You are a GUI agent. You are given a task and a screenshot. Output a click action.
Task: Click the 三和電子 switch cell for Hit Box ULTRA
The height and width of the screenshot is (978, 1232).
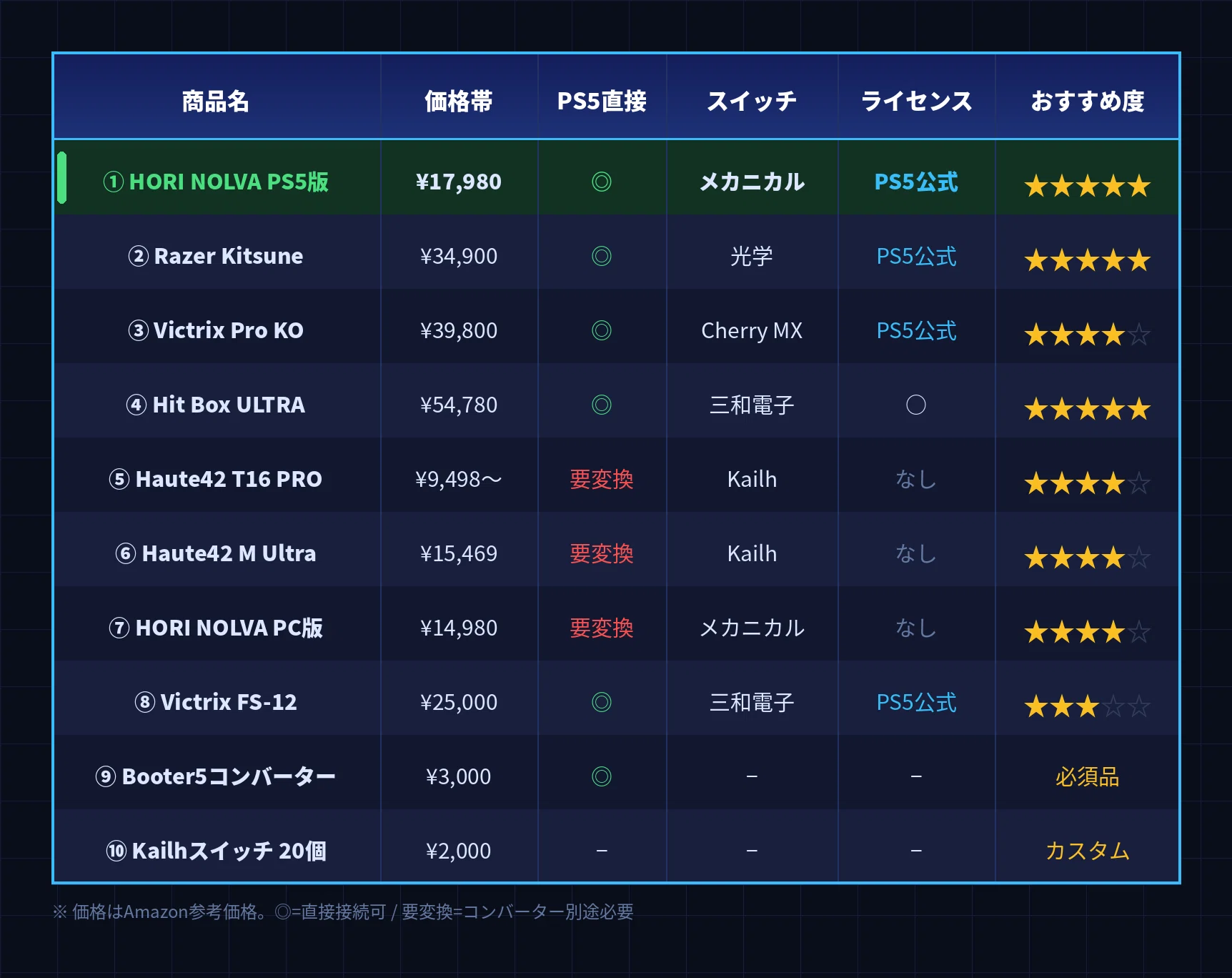pyautogui.click(x=752, y=405)
